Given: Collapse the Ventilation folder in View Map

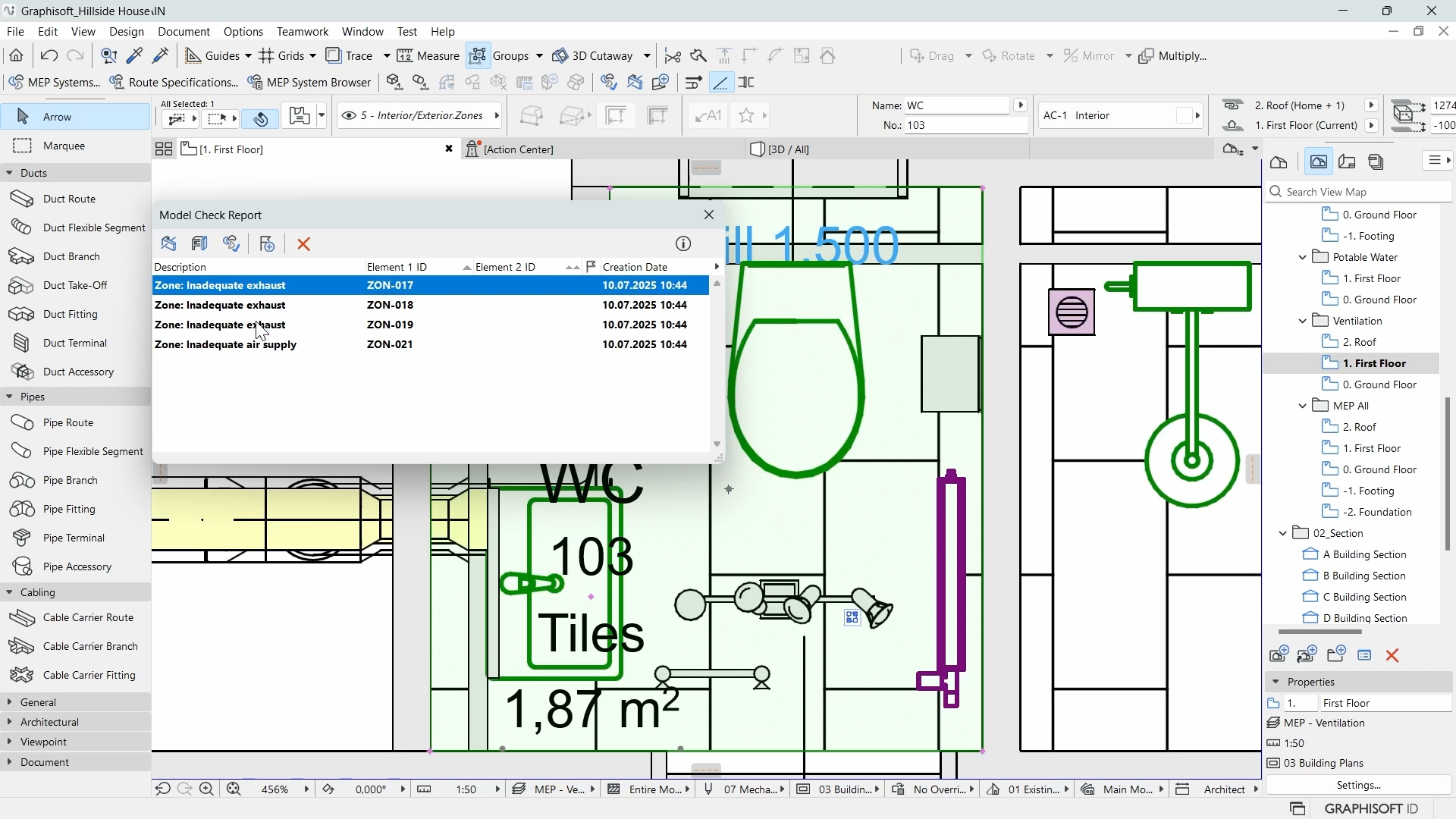Looking at the screenshot, I should pos(1303,321).
